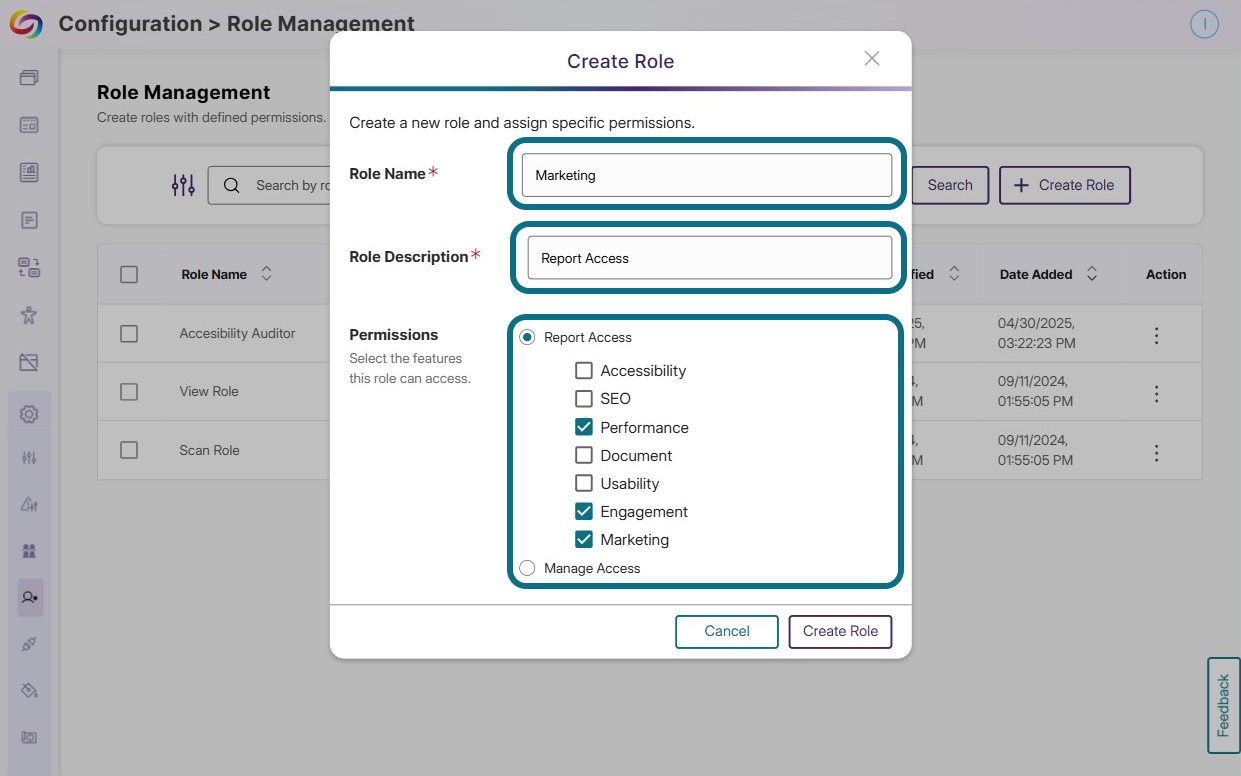Click the sort arrows on the partly hidden Modified column

954,274
